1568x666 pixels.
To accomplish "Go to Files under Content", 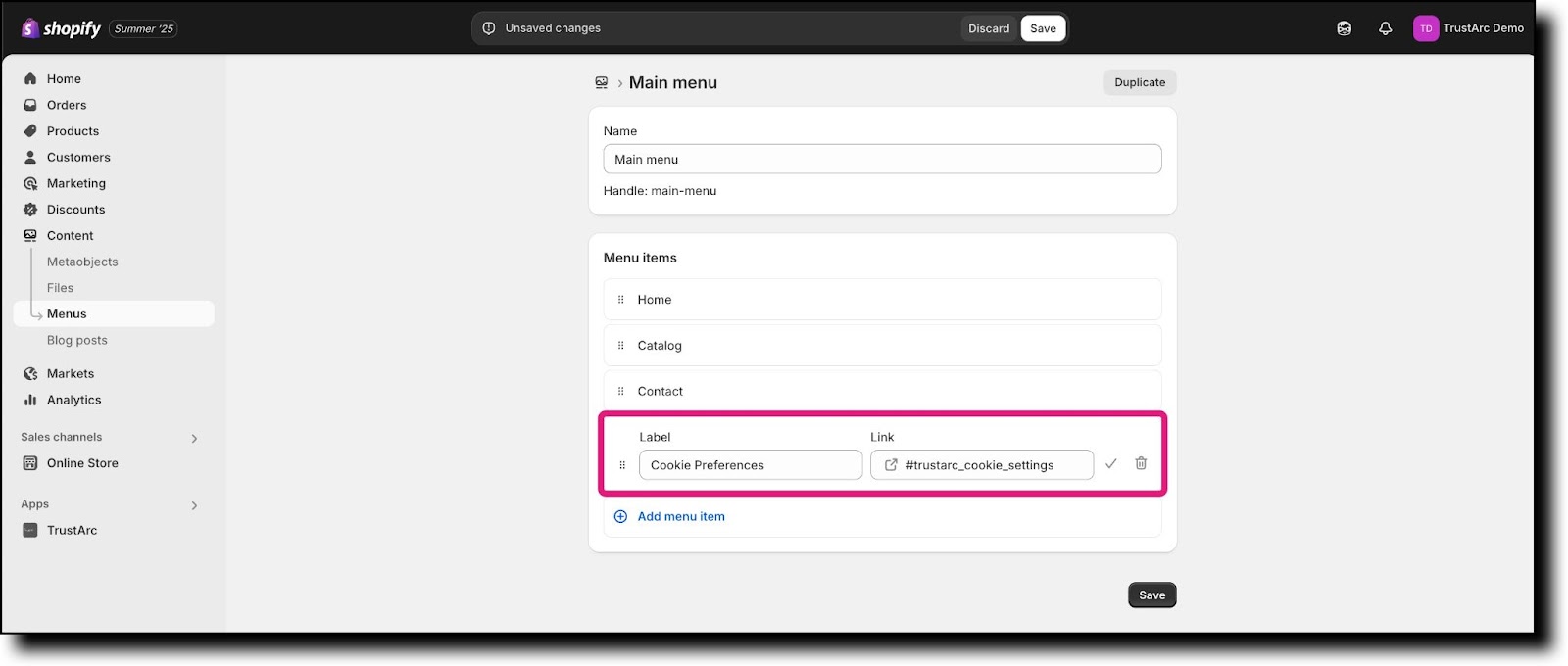I will point(60,288).
